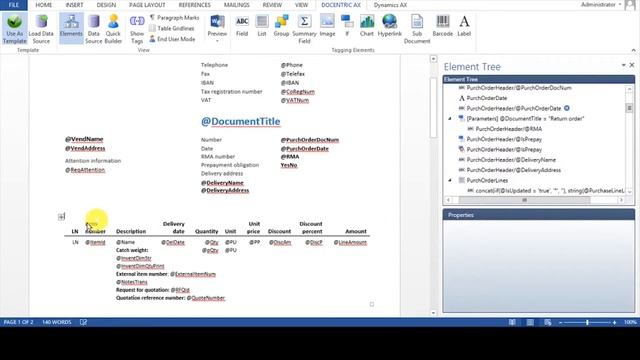640x360 pixels.
Task: Select PurchOrderHeader/@RMA tree item
Action: point(509,129)
